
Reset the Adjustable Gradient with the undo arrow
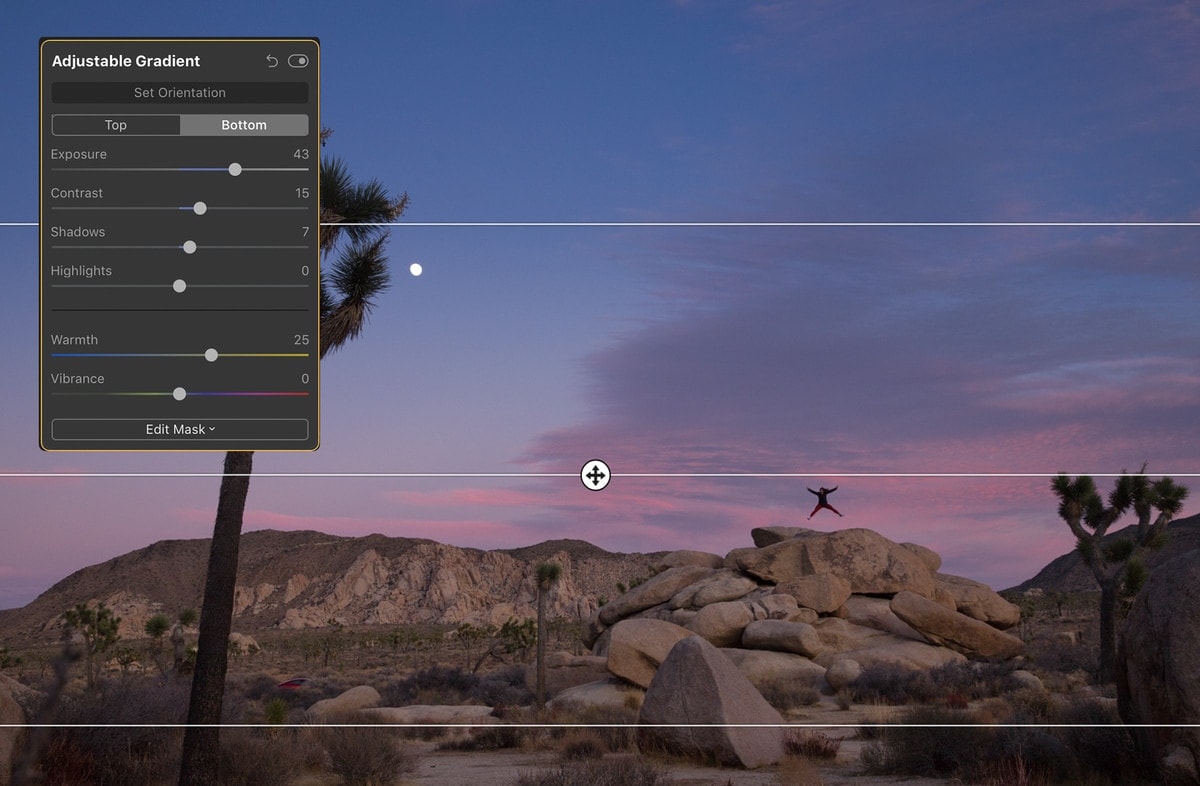(272, 61)
